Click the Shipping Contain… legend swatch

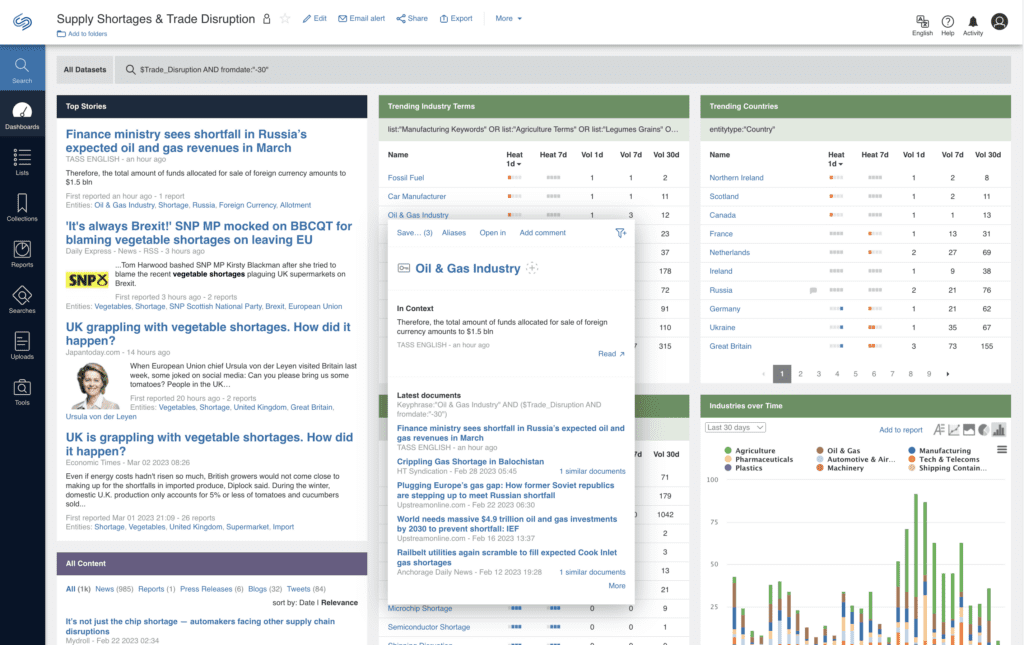pyautogui.click(x=912, y=468)
